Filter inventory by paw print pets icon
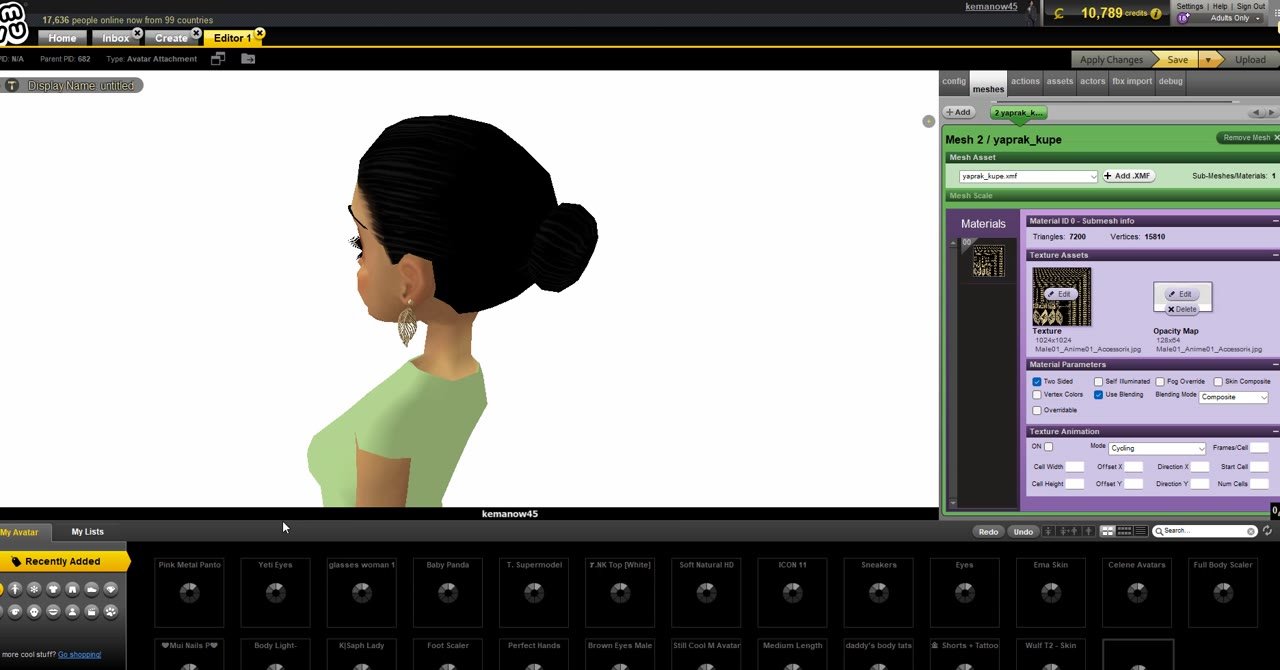Screen dimensions: 1280x670 pos(111,611)
